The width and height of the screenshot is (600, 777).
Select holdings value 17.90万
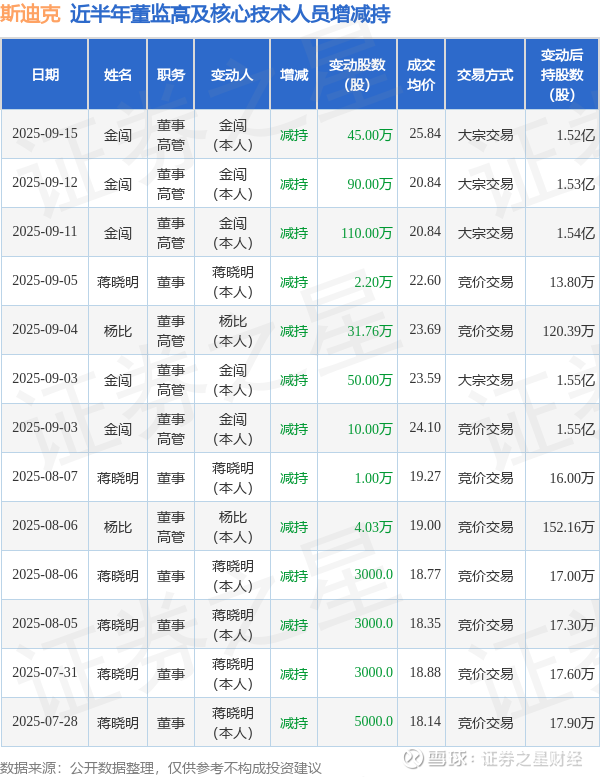572,723
